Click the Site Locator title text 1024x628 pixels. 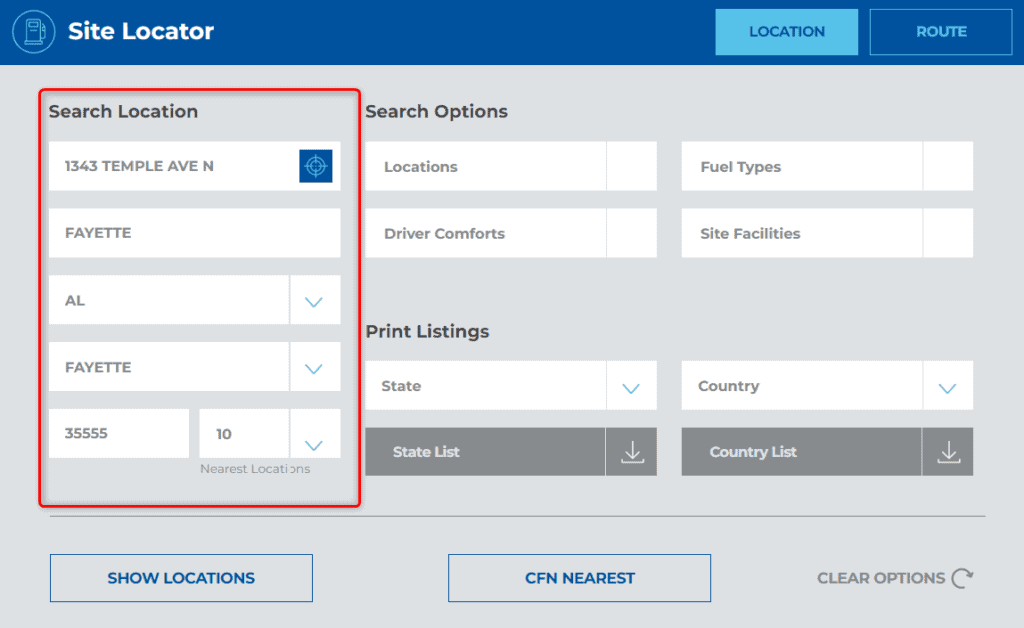coord(141,31)
